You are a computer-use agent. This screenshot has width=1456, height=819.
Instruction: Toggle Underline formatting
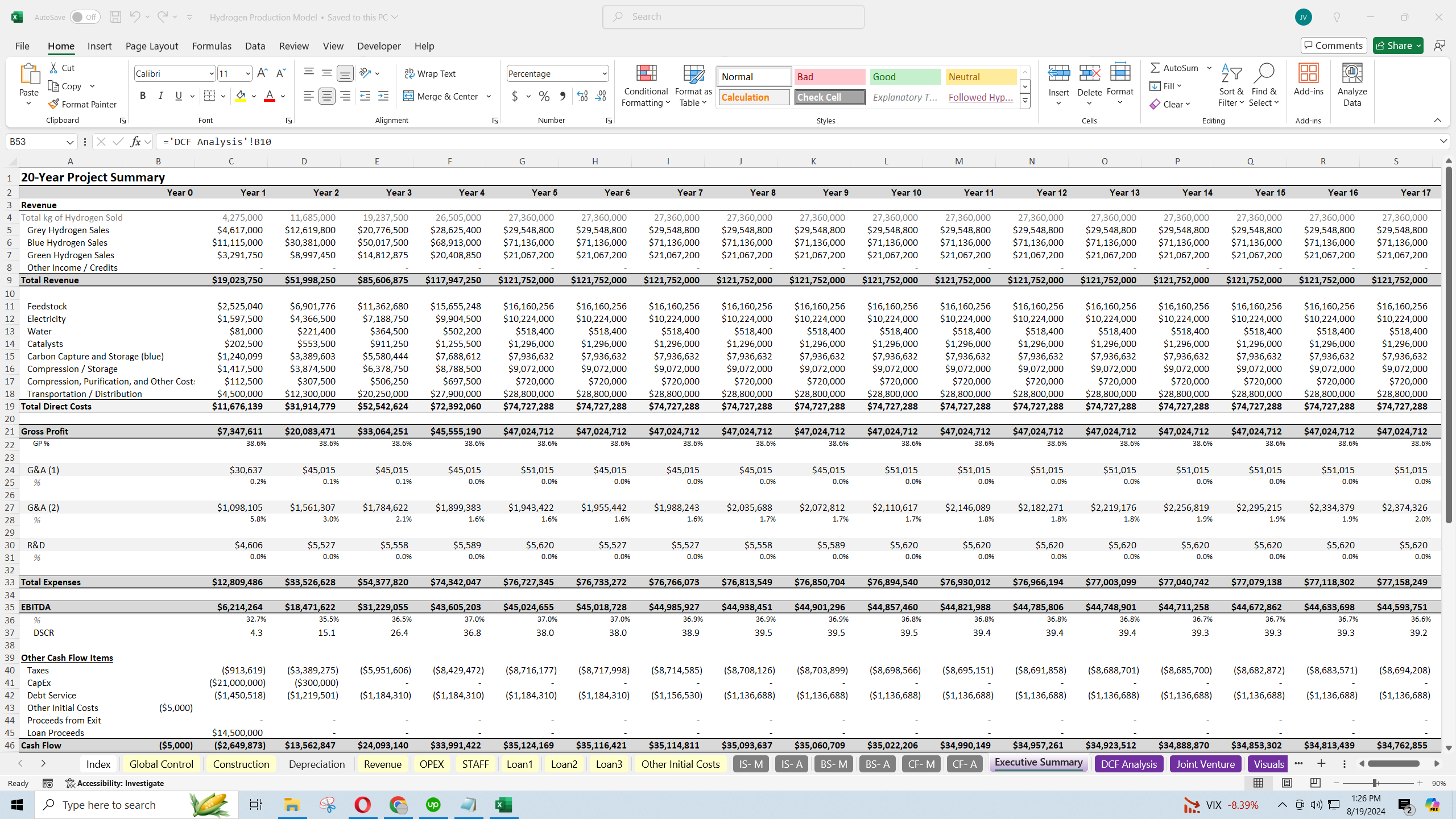[179, 96]
